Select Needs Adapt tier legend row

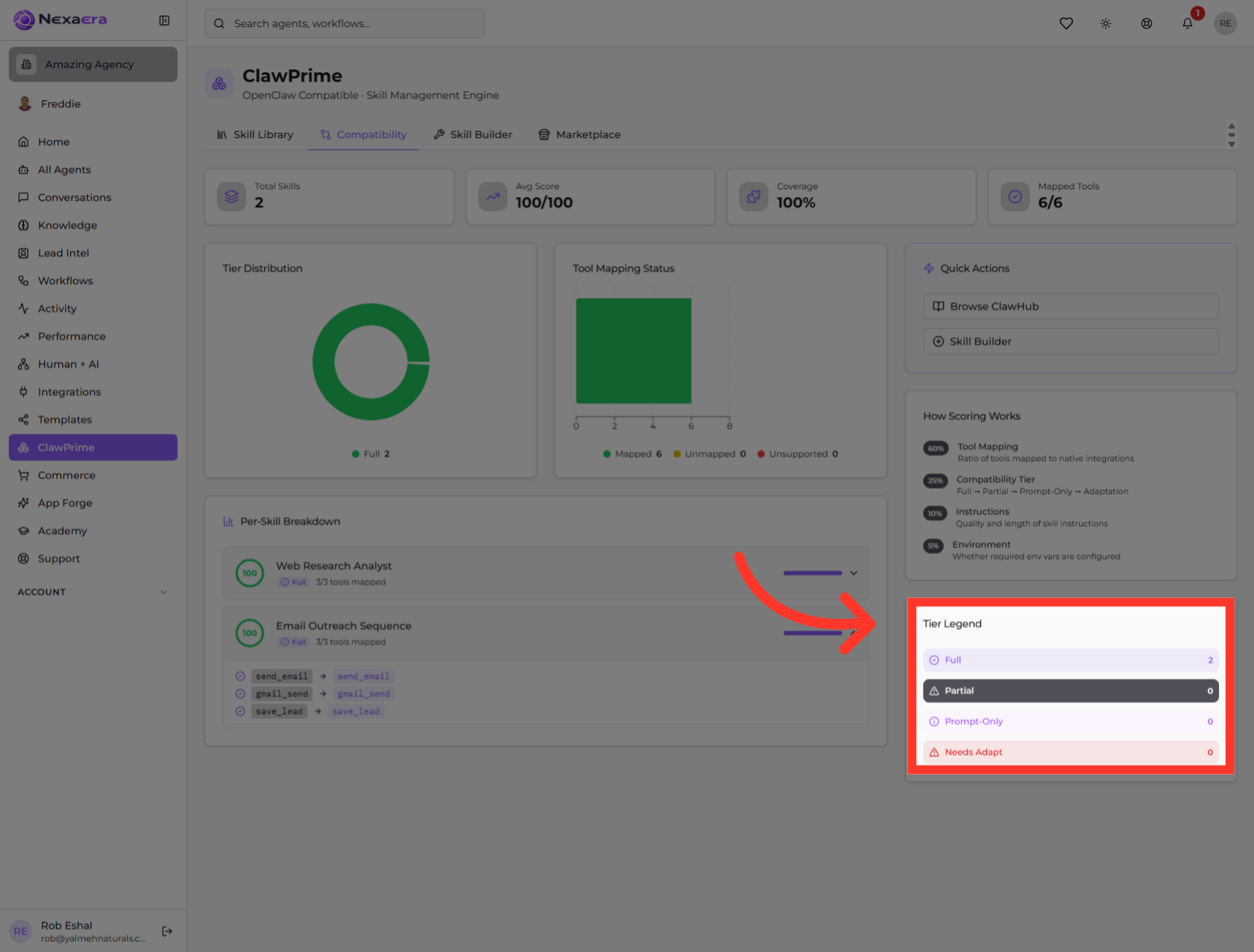coord(1070,752)
